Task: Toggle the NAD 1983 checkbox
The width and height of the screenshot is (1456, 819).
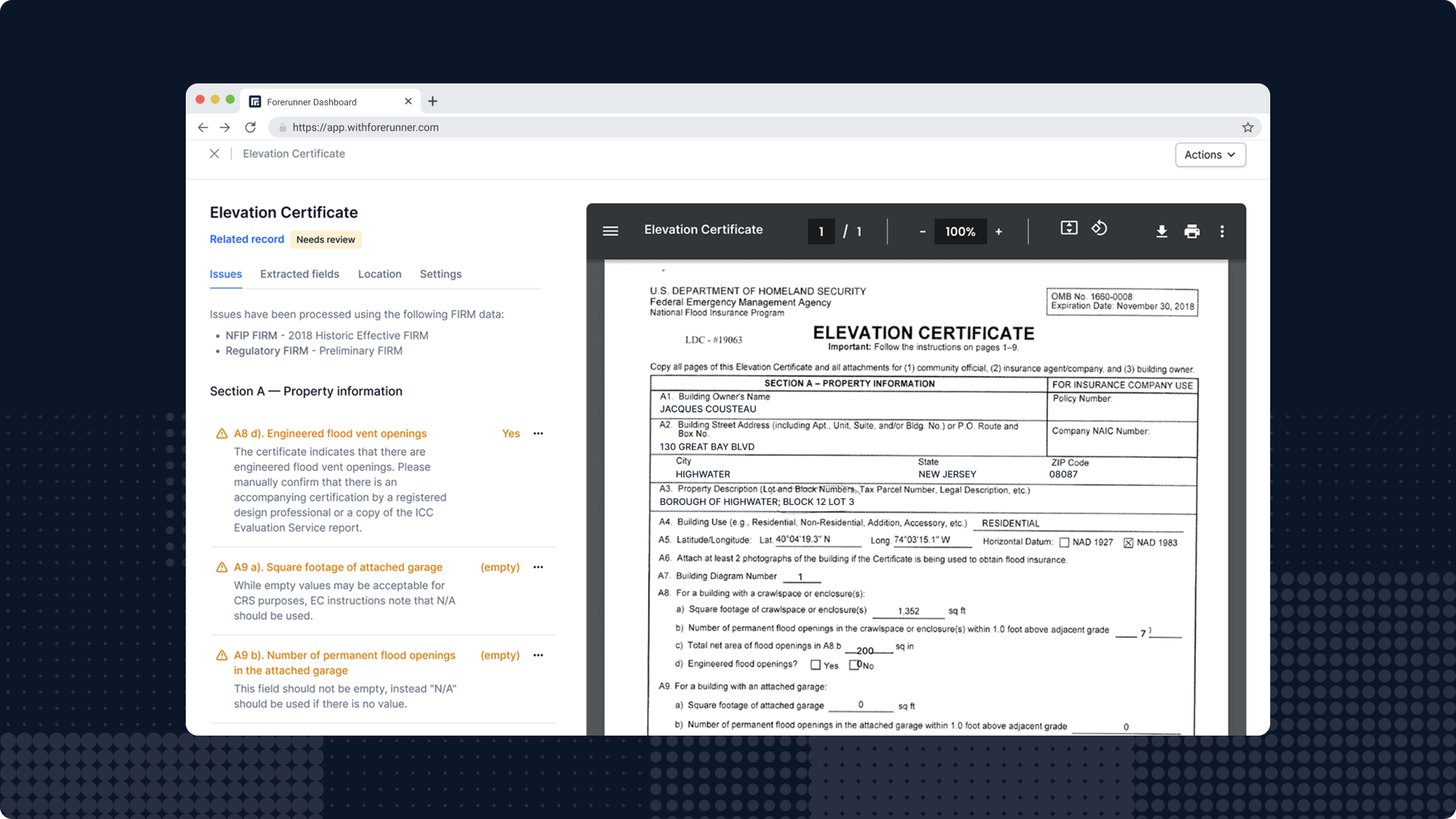Action: coord(1128,543)
